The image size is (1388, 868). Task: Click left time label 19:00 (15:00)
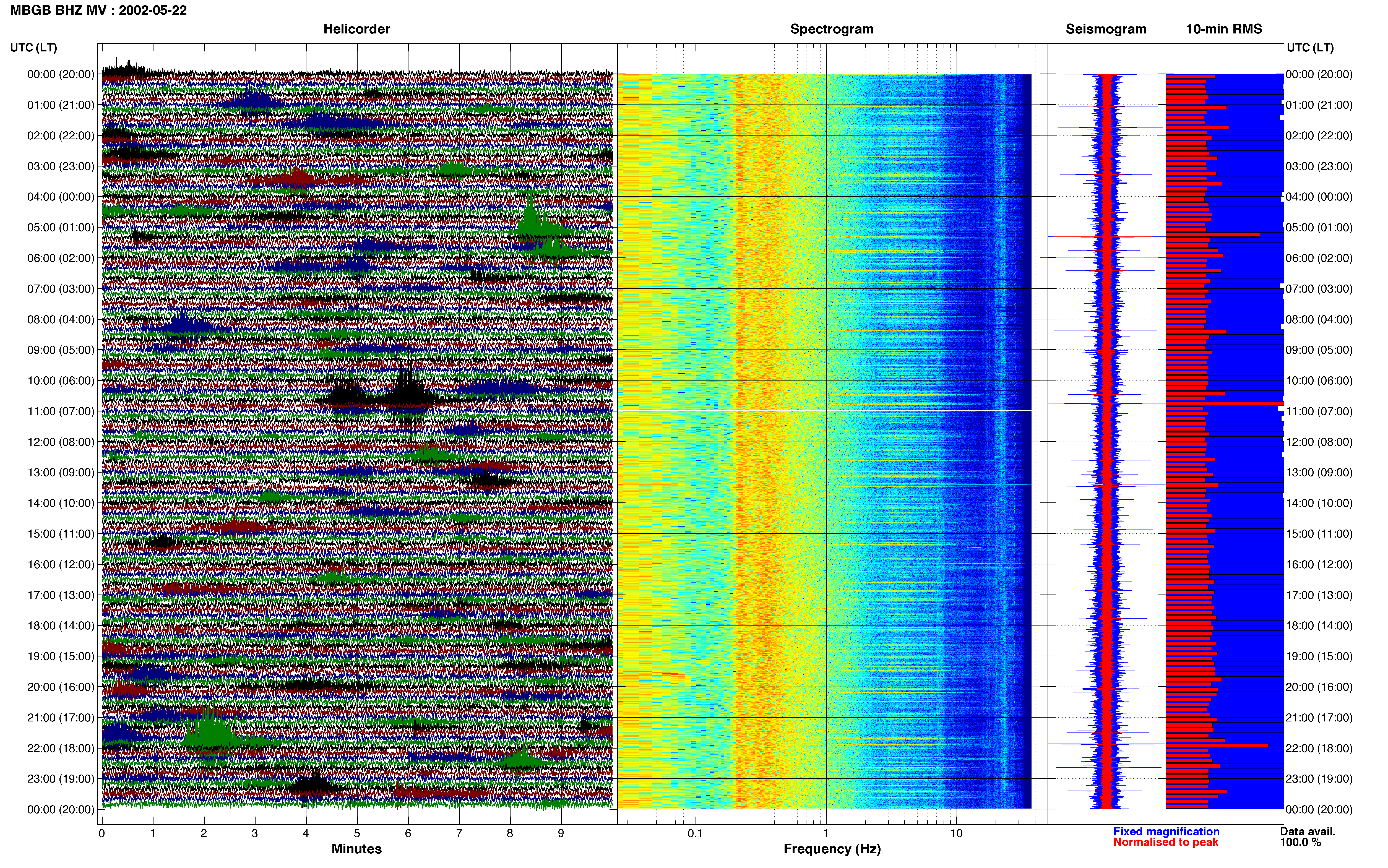61,656
